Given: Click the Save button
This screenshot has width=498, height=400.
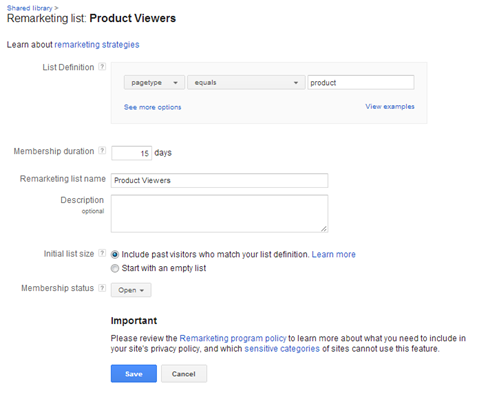Looking at the screenshot, I should 134,374.
